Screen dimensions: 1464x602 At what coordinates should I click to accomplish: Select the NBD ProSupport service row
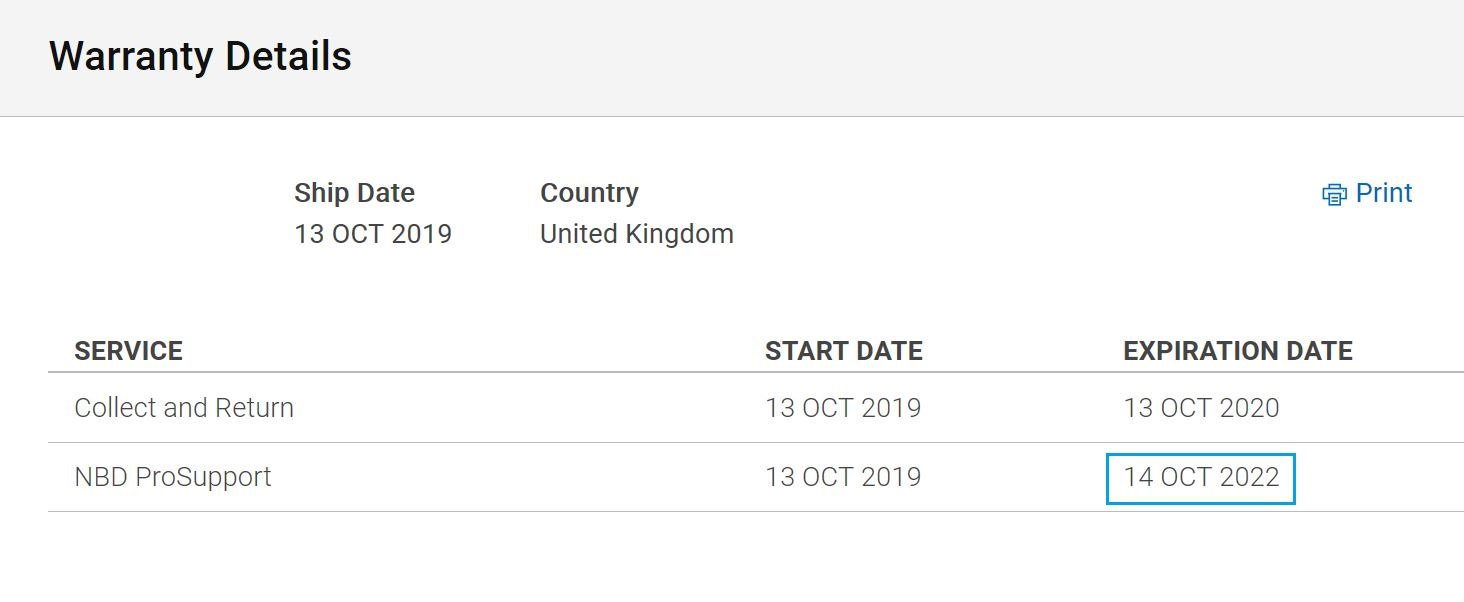coord(756,477)
